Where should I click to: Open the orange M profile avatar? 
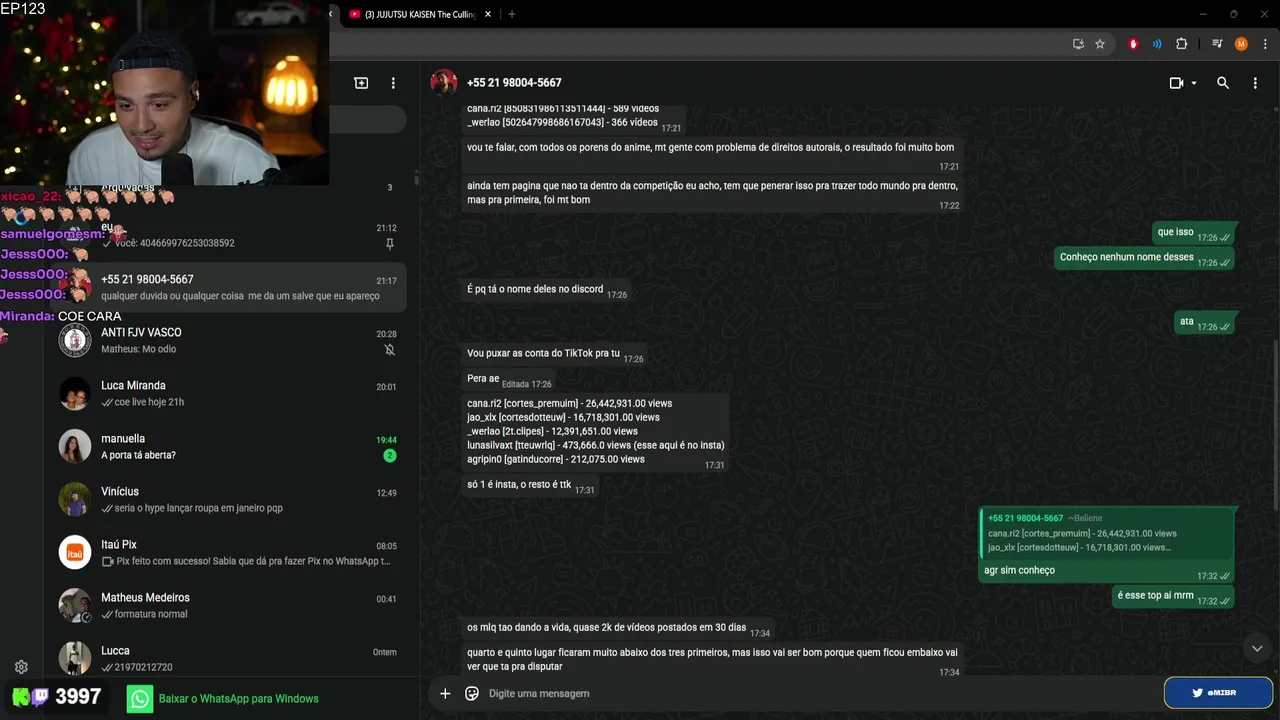[1241, 44]
